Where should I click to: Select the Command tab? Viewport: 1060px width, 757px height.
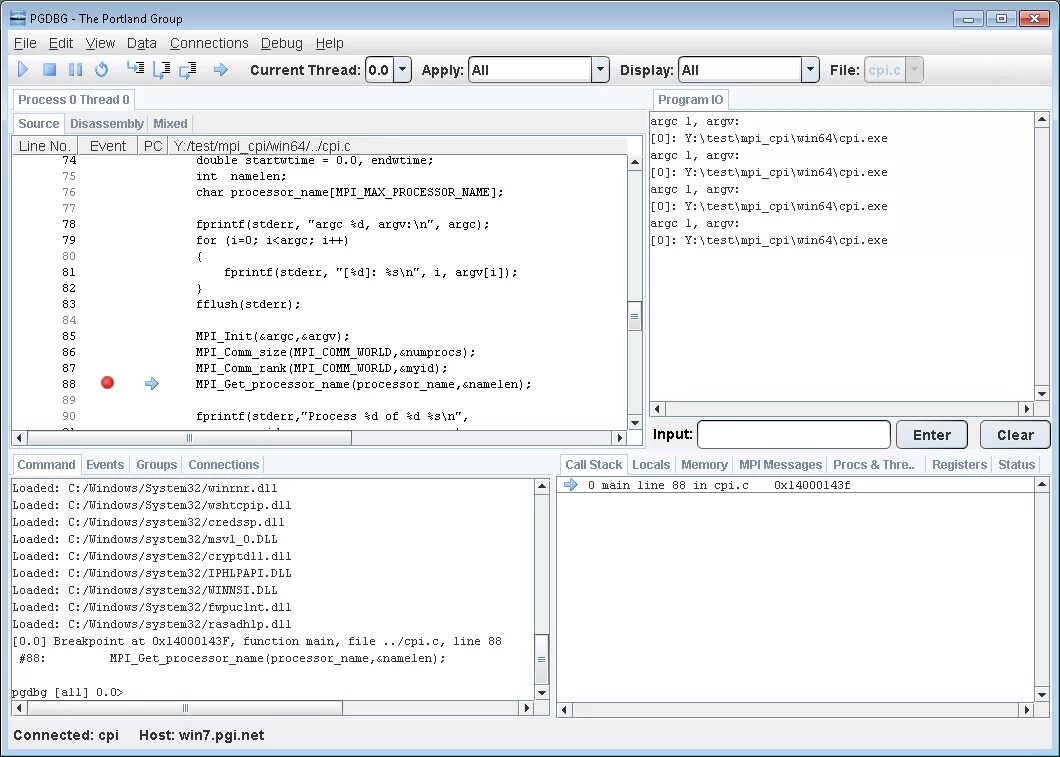pyautogui.click(x=47, y=464)
